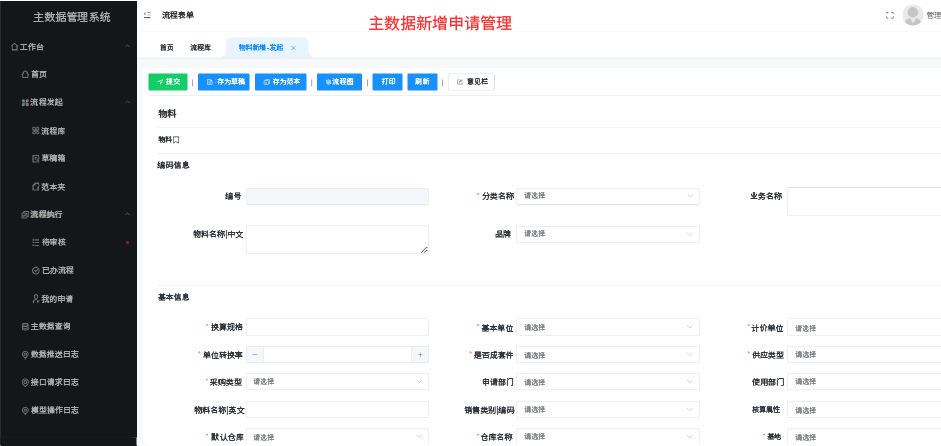Open 已办流程 completed processes
This screenshot has width=941, height=446.
(56, 271)
